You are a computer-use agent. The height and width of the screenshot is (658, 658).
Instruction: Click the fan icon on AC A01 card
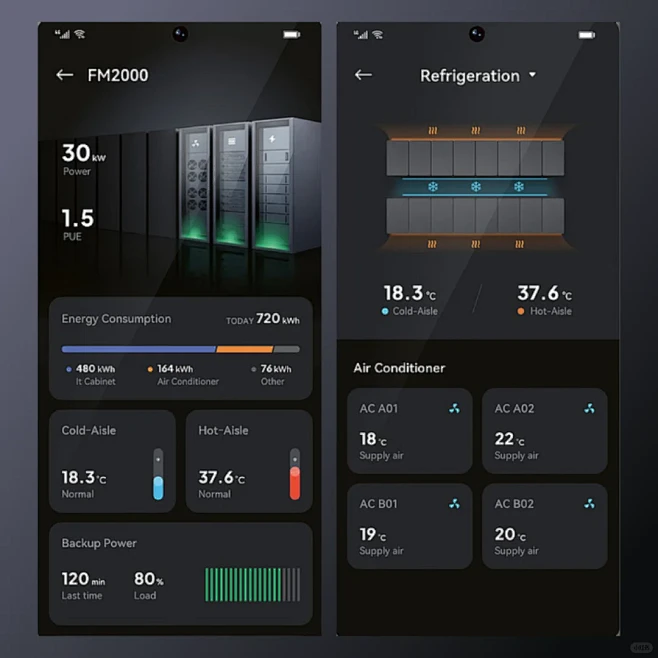454,408
